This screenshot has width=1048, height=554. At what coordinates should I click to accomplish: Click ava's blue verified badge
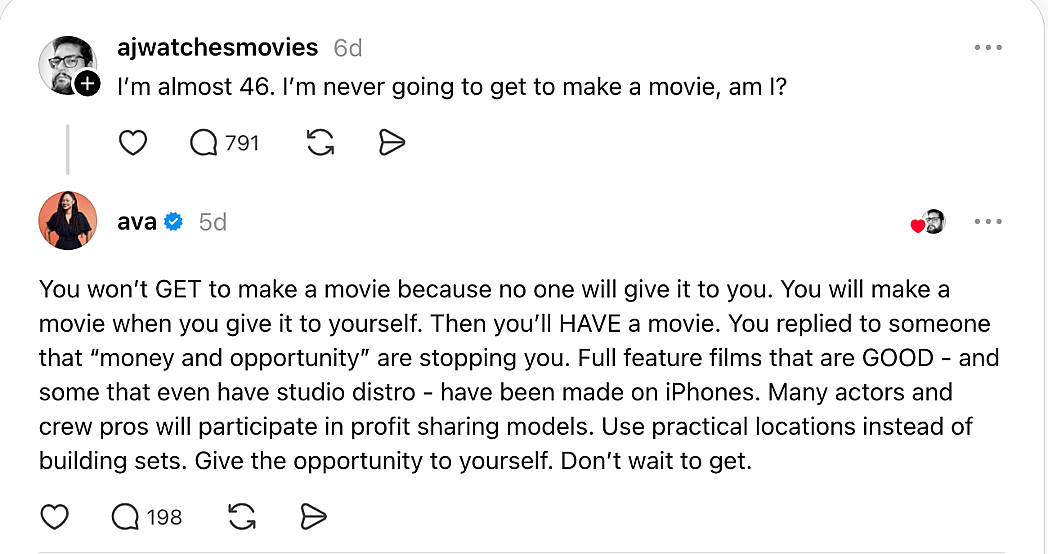[173, 222]
